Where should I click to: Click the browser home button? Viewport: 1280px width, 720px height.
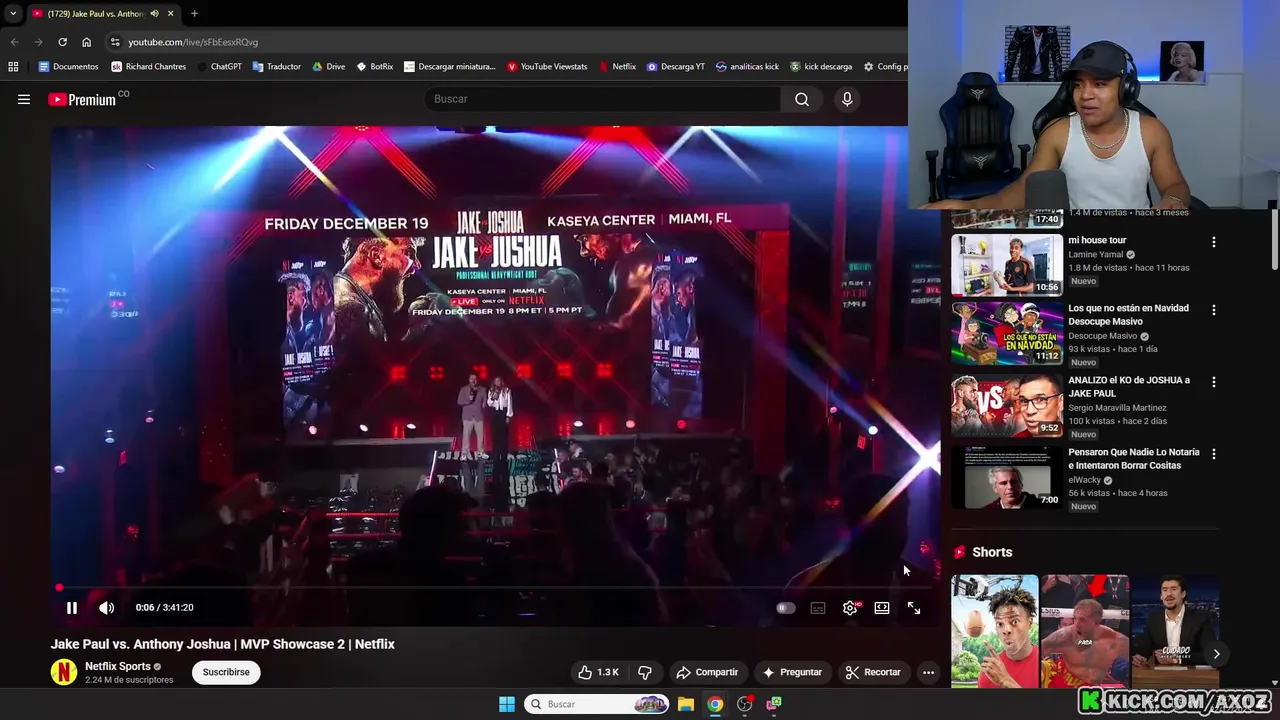[86, 42]
